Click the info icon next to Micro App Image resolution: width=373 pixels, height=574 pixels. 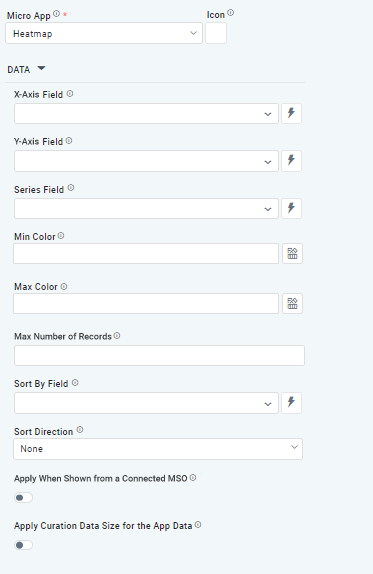56,14
